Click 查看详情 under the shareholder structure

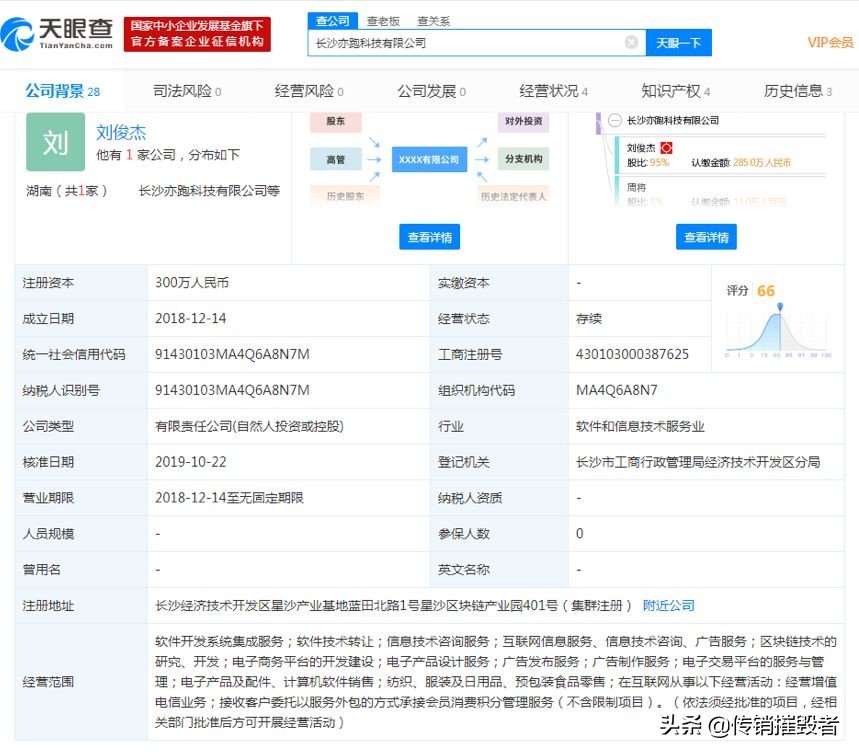point(706,237)
